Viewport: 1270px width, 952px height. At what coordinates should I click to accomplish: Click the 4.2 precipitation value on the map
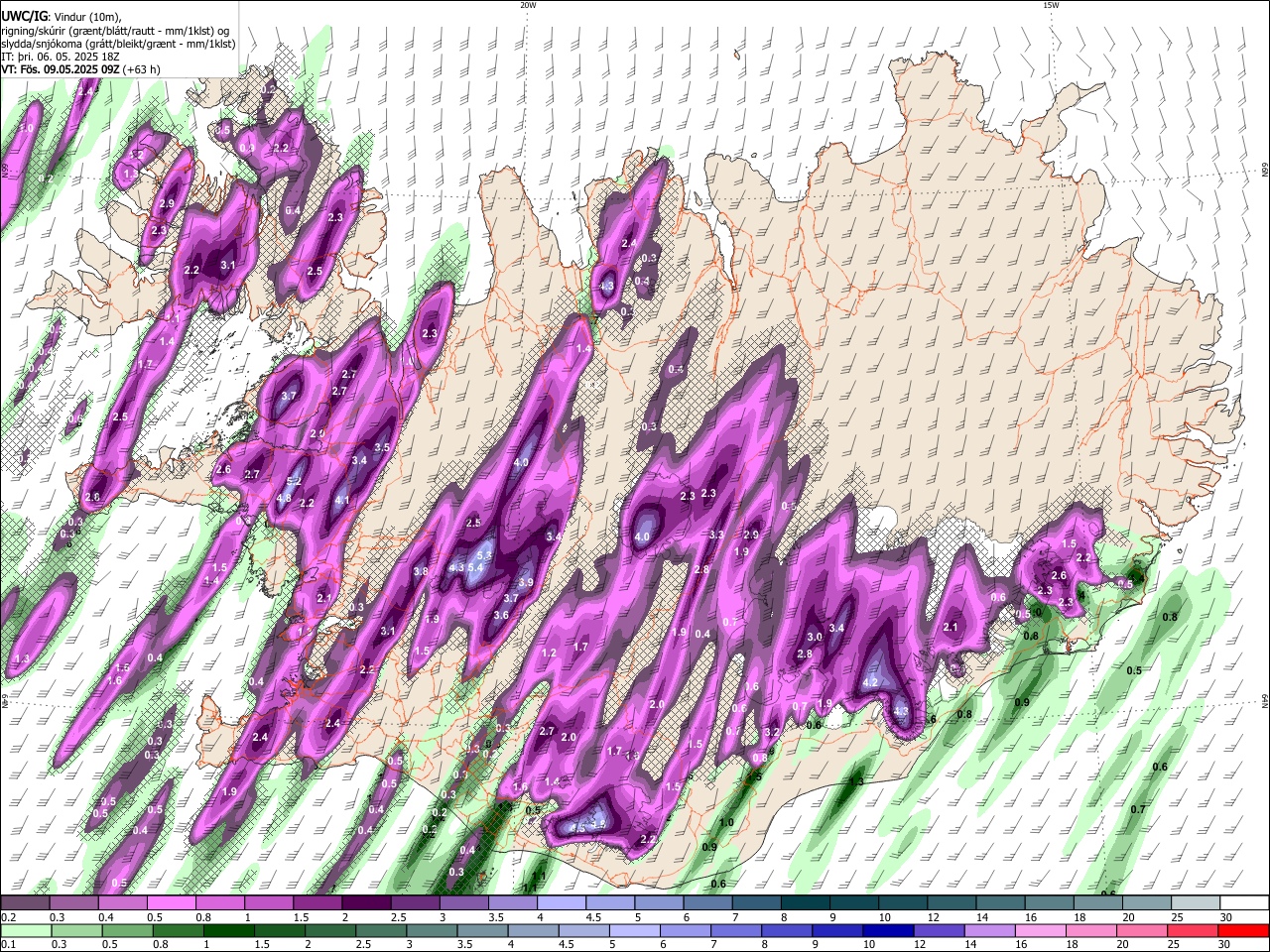[x=872, y=682]
